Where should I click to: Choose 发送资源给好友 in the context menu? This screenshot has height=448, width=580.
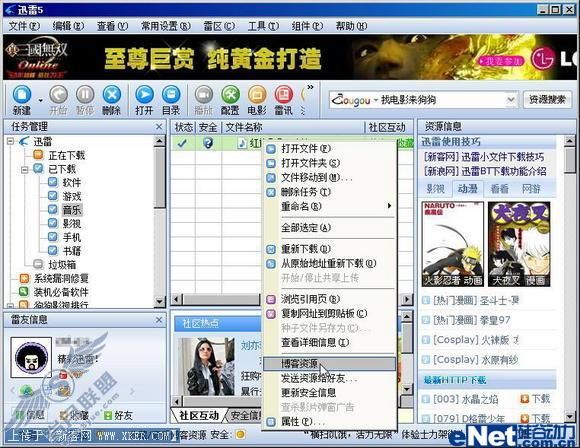[329, 378]
